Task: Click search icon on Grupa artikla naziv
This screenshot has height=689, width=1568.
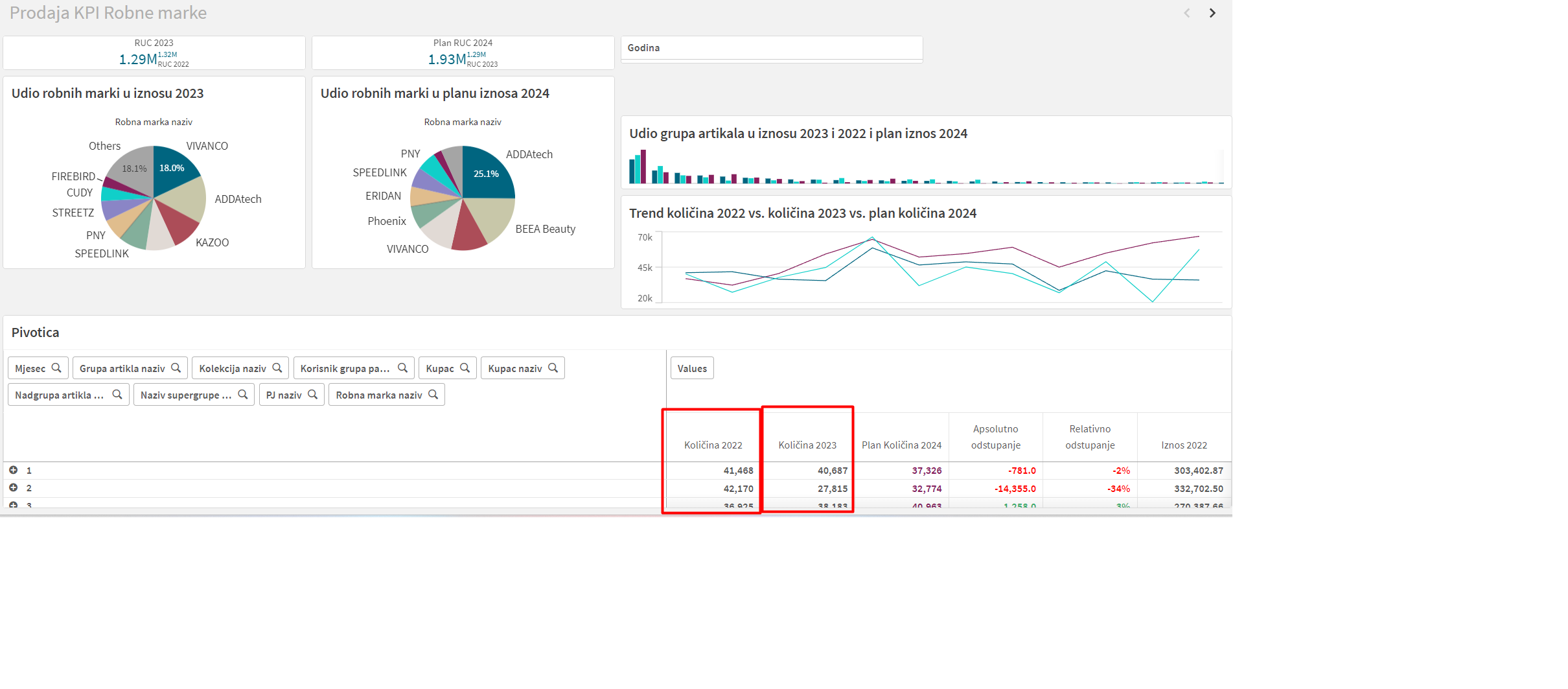Action: coord(176,368)
